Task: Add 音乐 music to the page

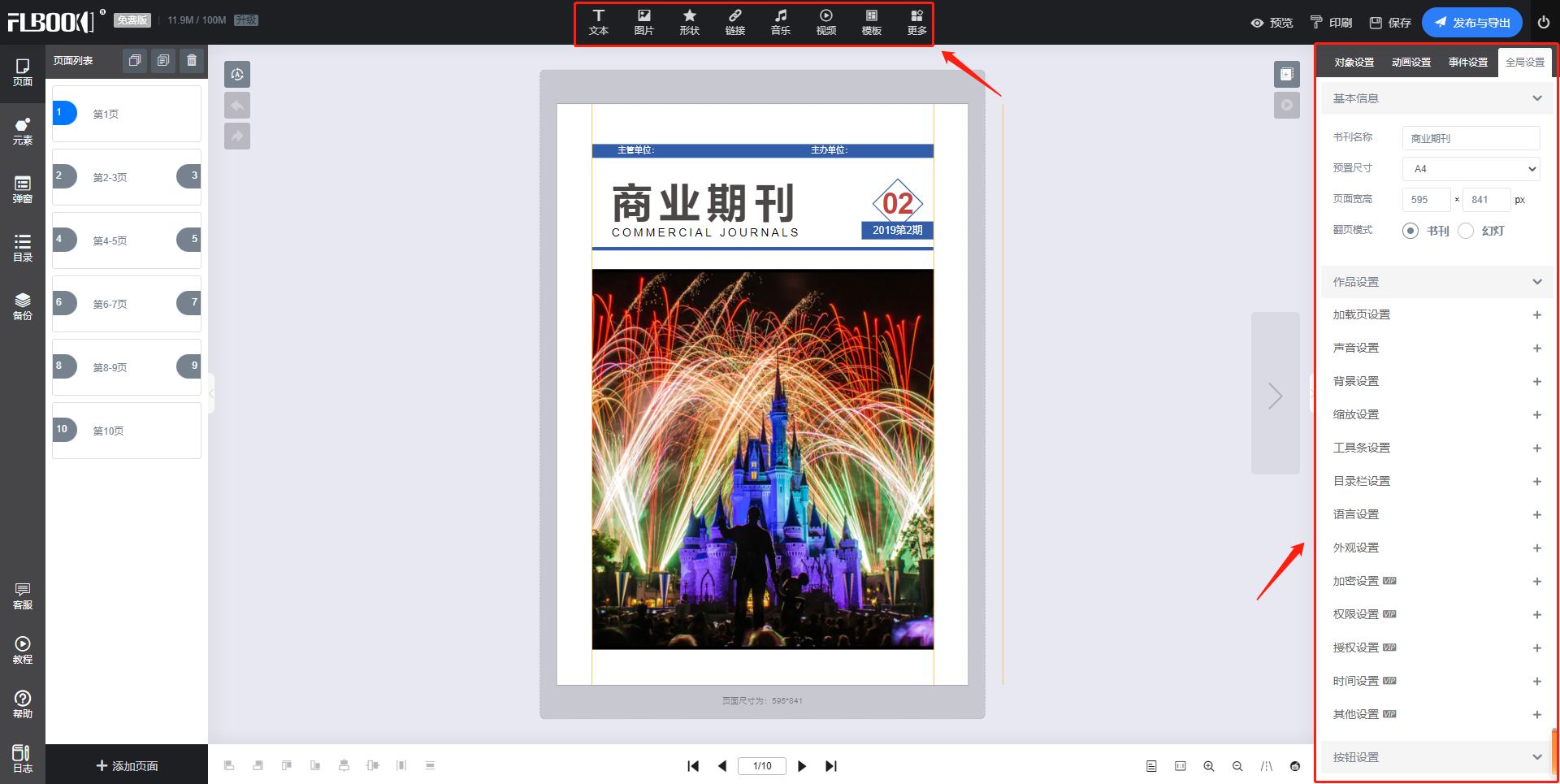Action: click(x=781, y=23)
